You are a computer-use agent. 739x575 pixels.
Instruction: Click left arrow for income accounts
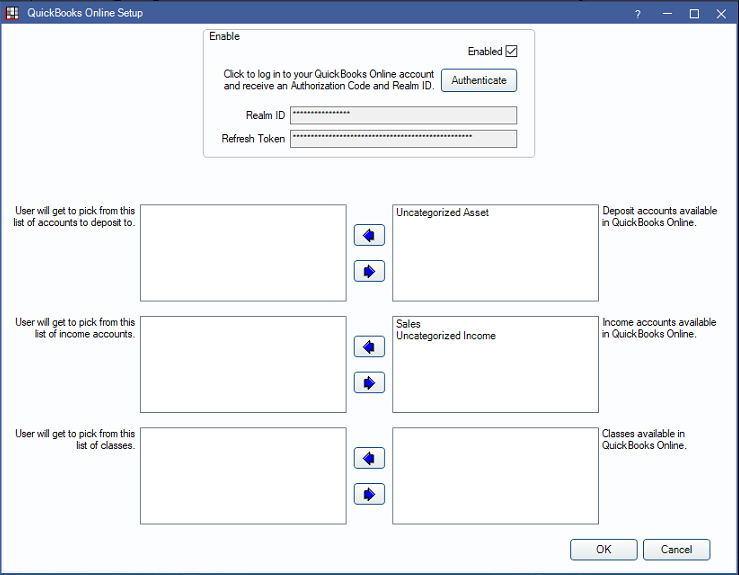(x=369, y=347)
